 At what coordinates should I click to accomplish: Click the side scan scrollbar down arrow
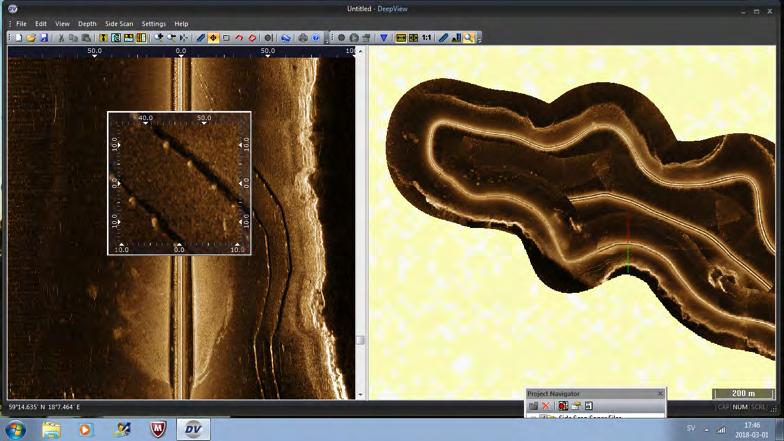click(x=360, y=394)
